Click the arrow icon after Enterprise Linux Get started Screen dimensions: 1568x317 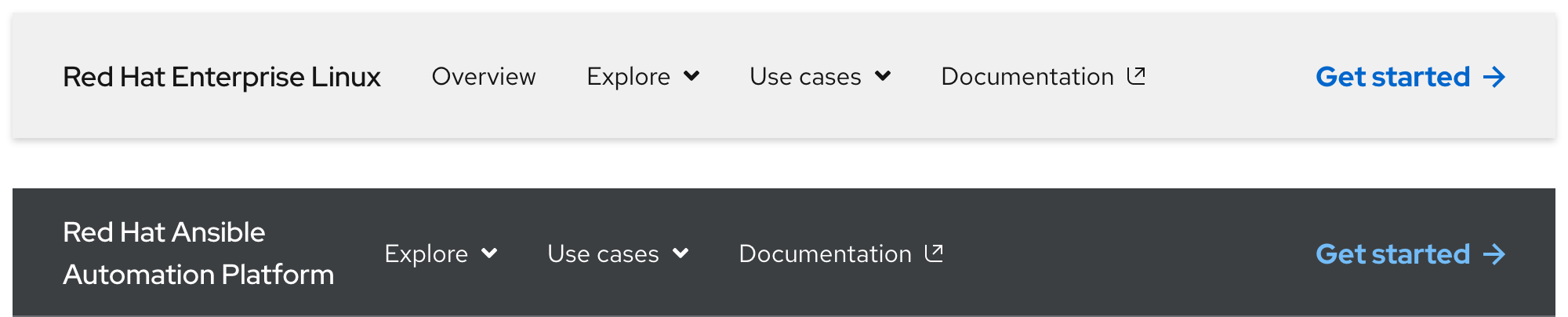1494,77
